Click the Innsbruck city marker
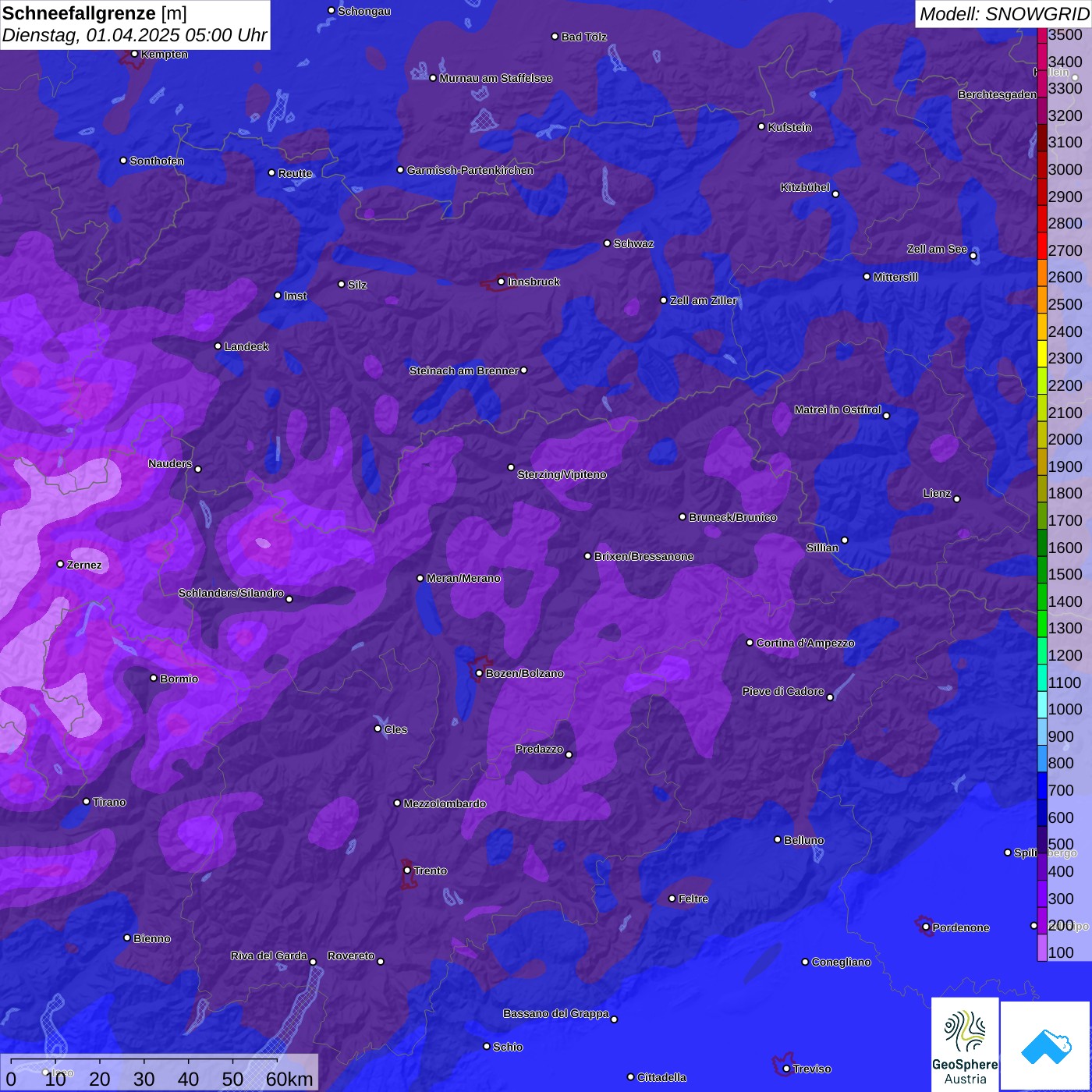Screen dimensions: 1092x1092 (x=502, y=282)
